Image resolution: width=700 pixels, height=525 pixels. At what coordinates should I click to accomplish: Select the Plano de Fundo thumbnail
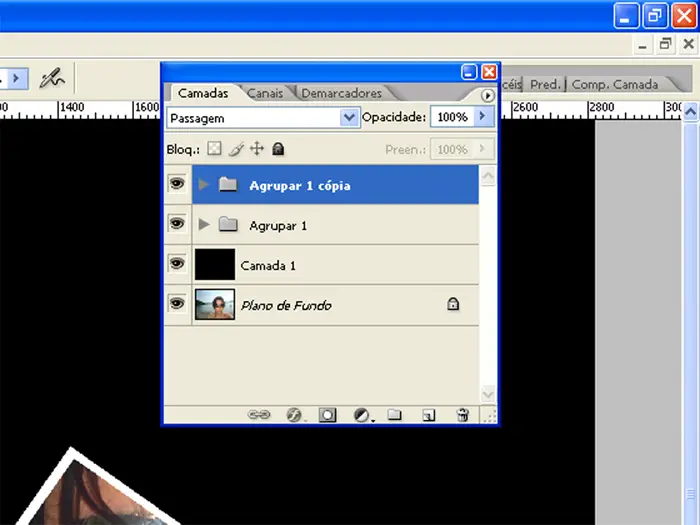point(215,304)
